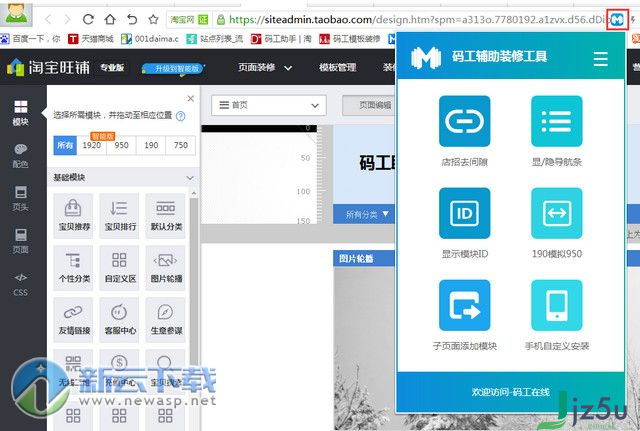This screenshot has height=431, width=640.
Task: Go to the browser home page icon
Action: point(110,19)
